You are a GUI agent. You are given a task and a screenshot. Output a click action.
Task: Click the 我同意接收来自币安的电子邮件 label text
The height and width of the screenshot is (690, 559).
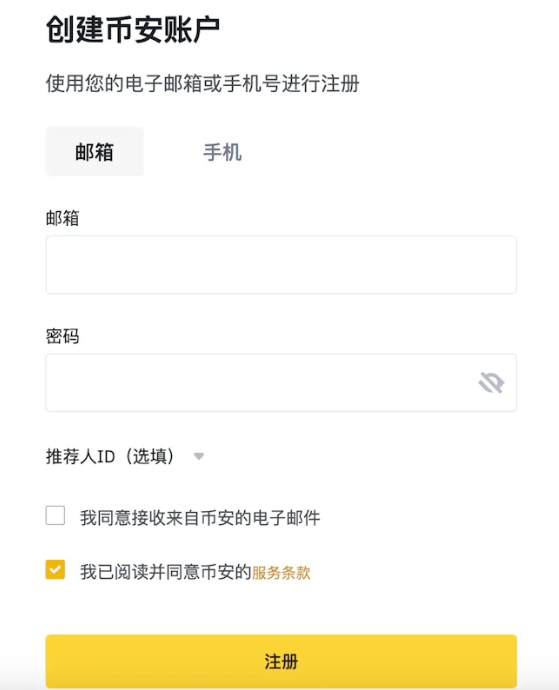200,518
